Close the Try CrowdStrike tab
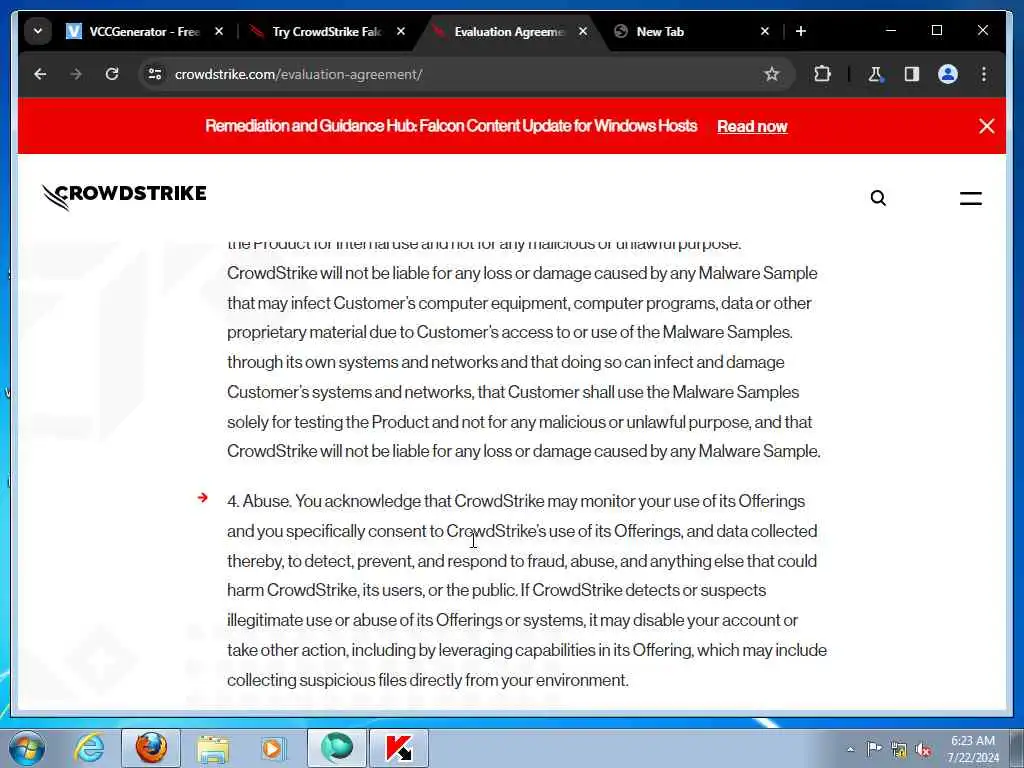1024x768 pixels. 401,31
